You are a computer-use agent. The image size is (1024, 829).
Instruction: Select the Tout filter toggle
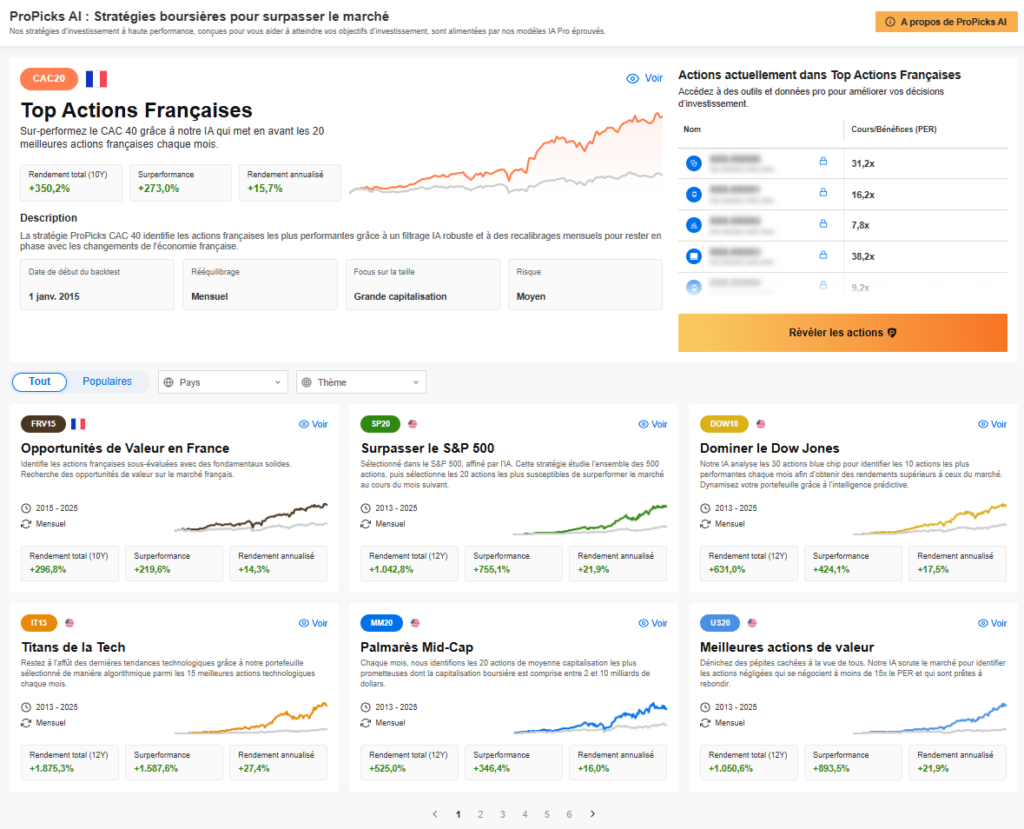tap(40, 381)
